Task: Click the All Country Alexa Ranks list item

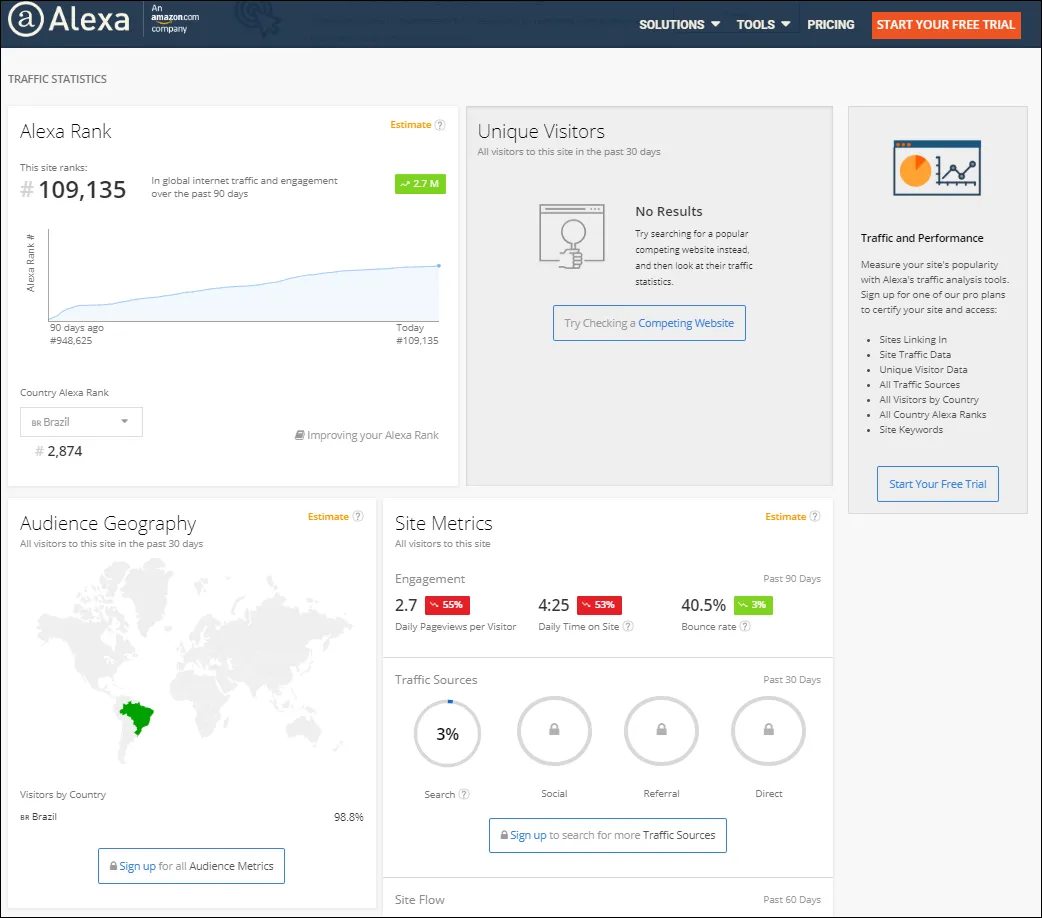Action: [932, 415]
